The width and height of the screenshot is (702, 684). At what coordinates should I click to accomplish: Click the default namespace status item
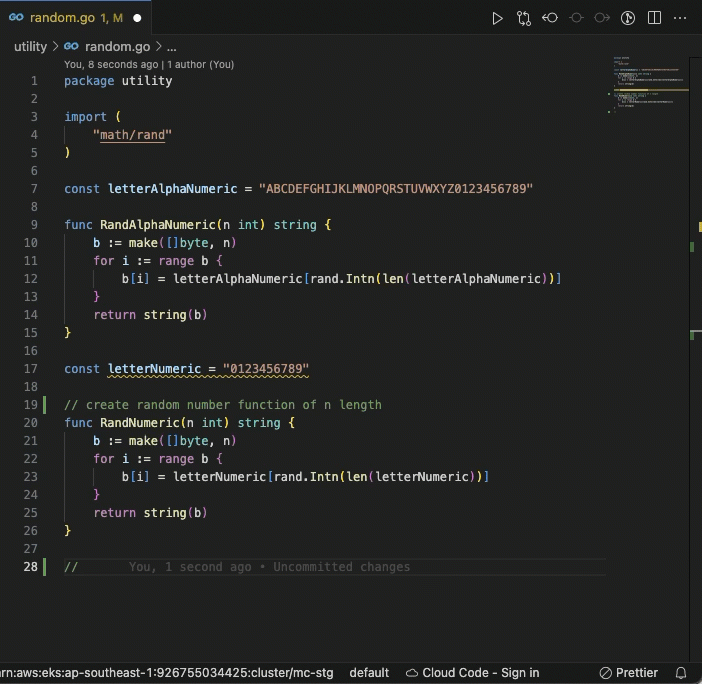[x=369, y=673]
